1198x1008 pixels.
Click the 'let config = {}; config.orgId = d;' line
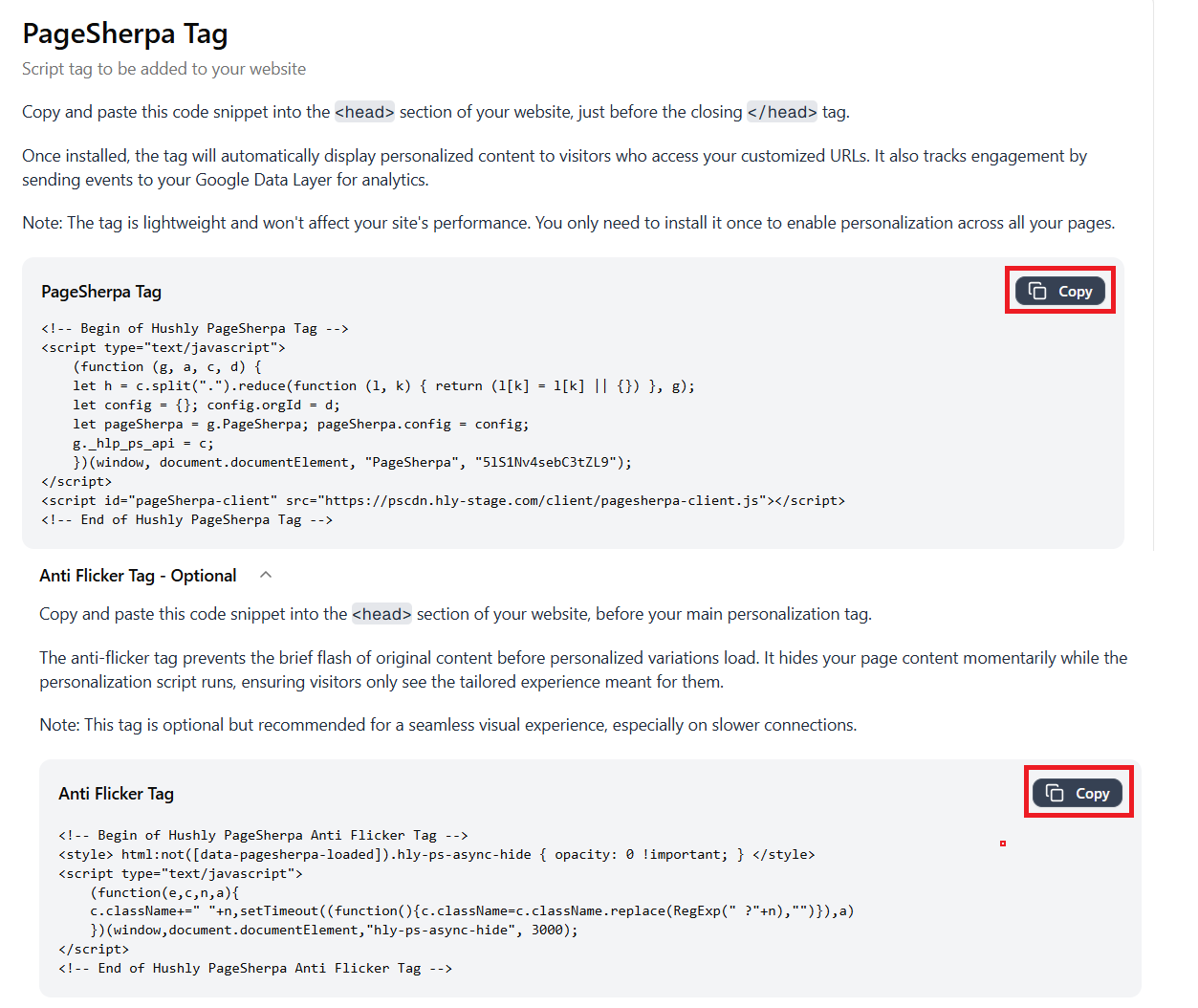pos(207,405)
